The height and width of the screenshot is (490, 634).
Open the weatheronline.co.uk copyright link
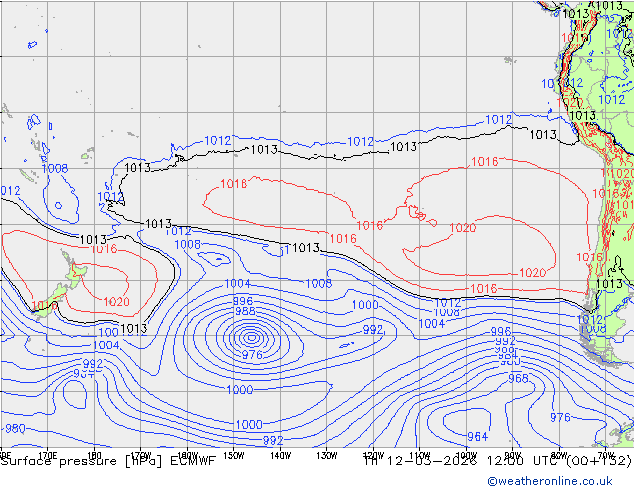click(550, 481)
